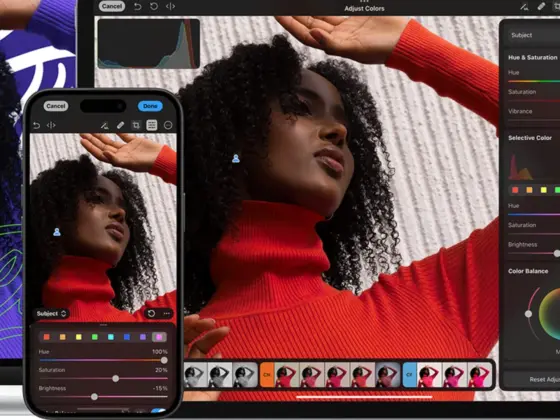Tap the subject mask marker on iPhone photo
This screenshot has width=560, height=420.
pyautogui.click(x=57, y=232)
